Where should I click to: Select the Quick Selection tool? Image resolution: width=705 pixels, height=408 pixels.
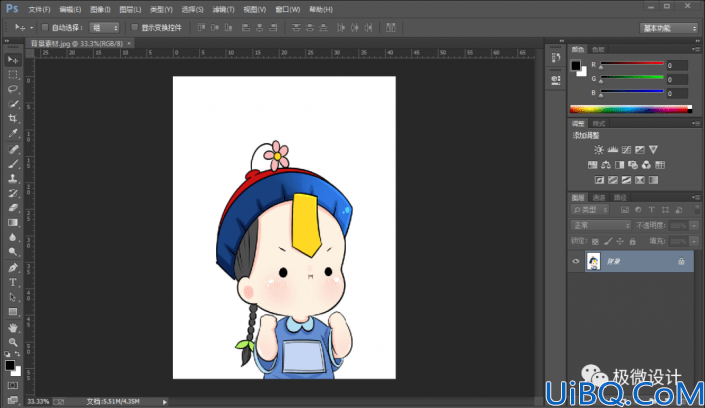click(13, 104)
